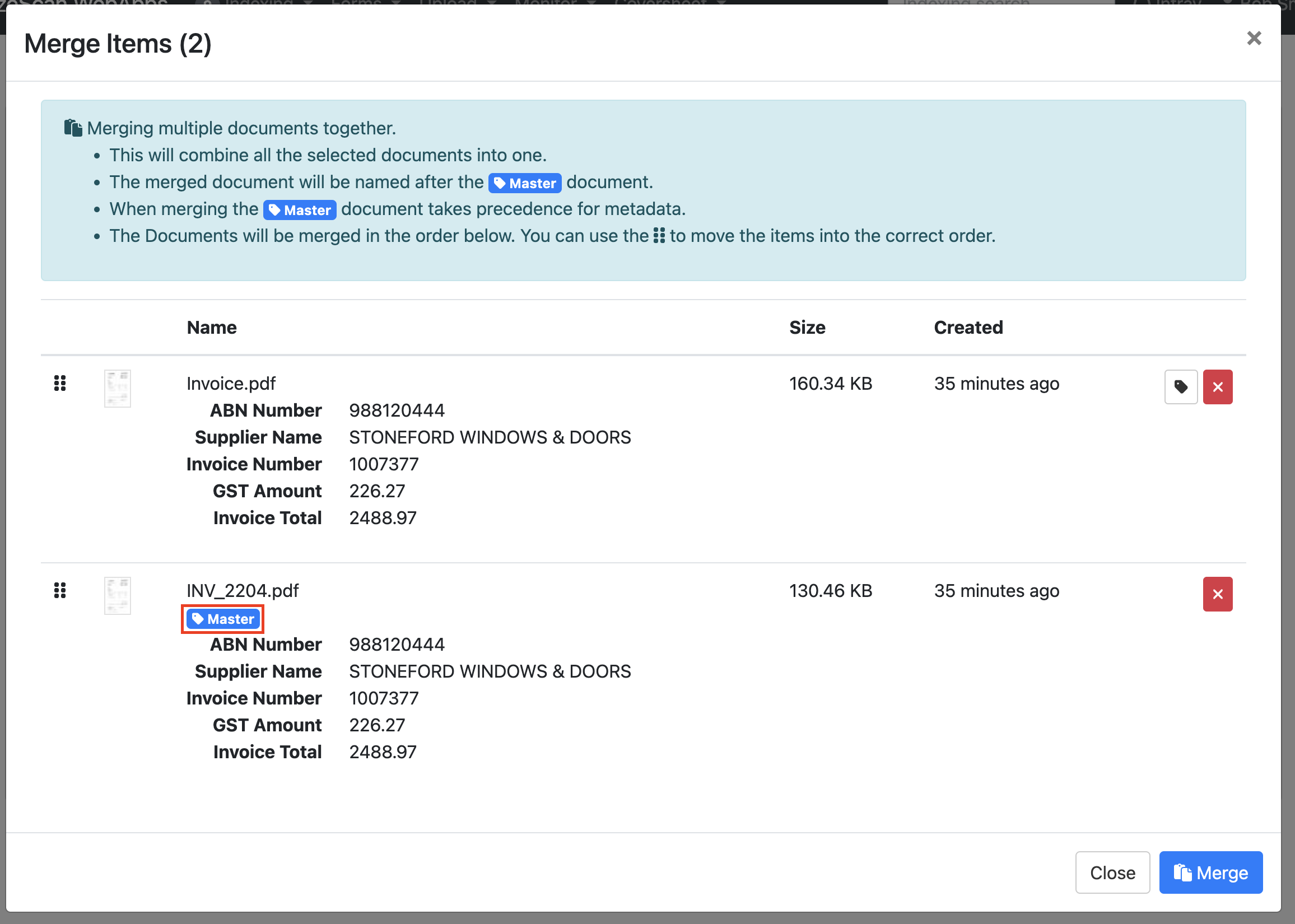This screenshot has height=924, width=1295.
Task: Click the Master badge in the 'When merging' bullet
Action: pyautogui.click(x=300, y=210)
